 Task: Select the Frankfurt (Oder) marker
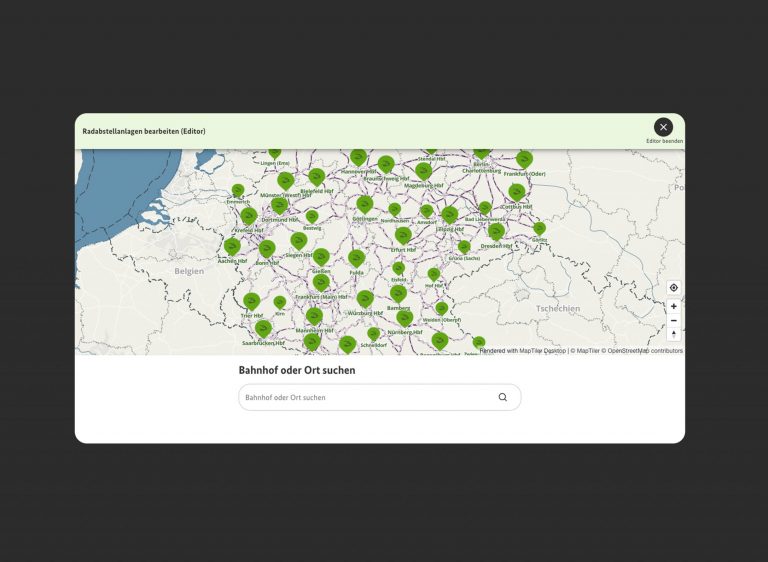(x=524, y=159)
